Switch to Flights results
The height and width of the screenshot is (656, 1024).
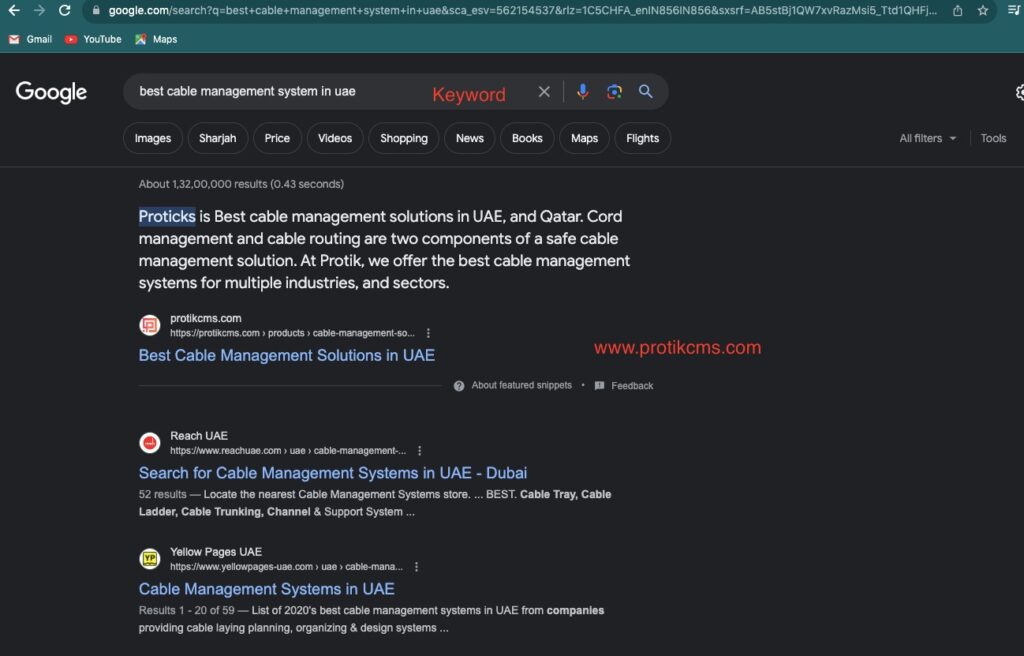(643, 139)
